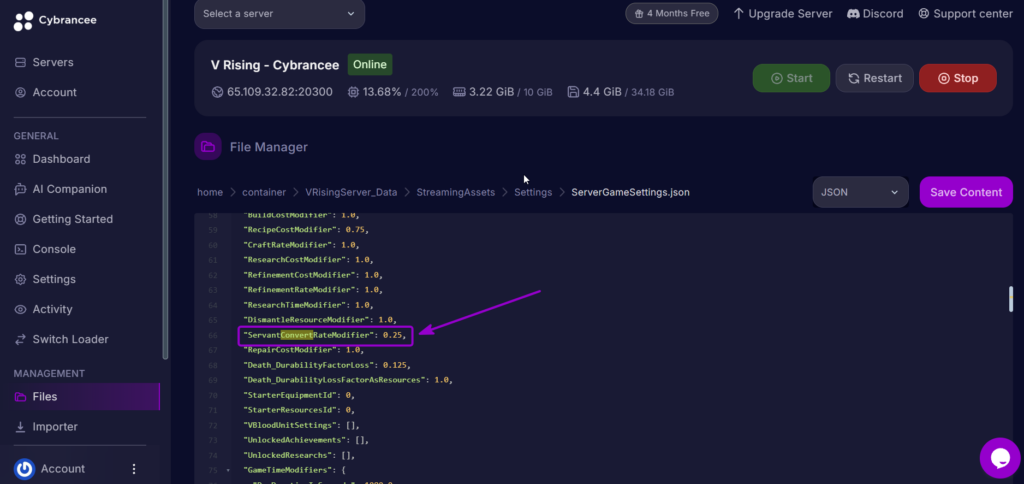Screen dimensions: 1024x484
Task: Click the UnlockedAchievements line
Action: coord(306,440)
